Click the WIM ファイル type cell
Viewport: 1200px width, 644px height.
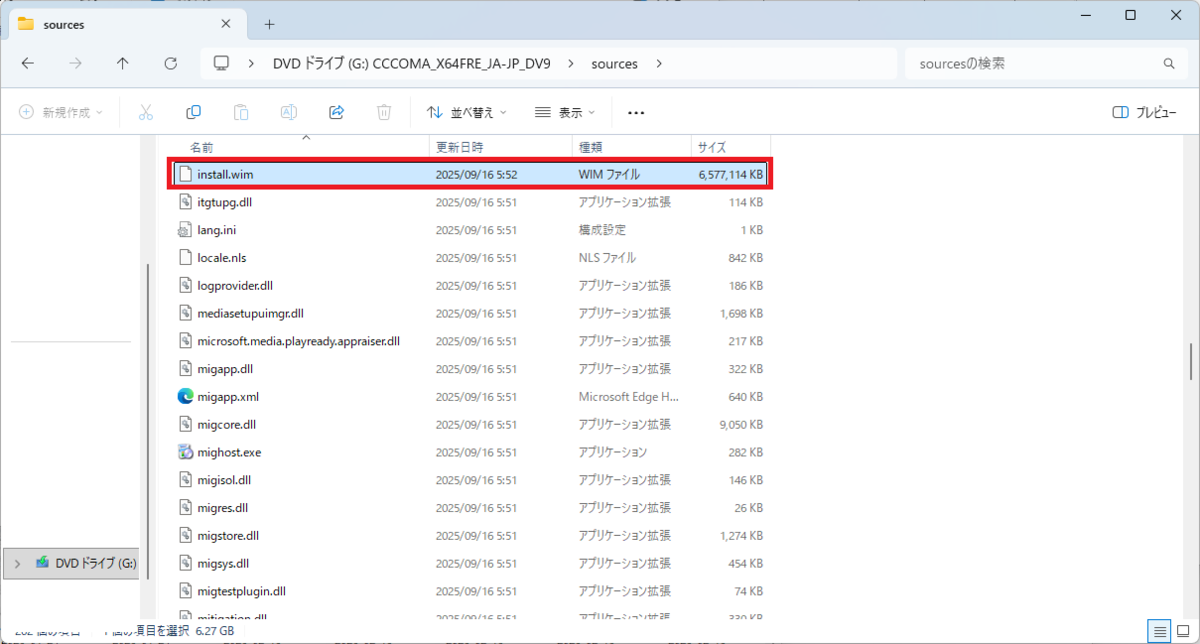(609, 174)
